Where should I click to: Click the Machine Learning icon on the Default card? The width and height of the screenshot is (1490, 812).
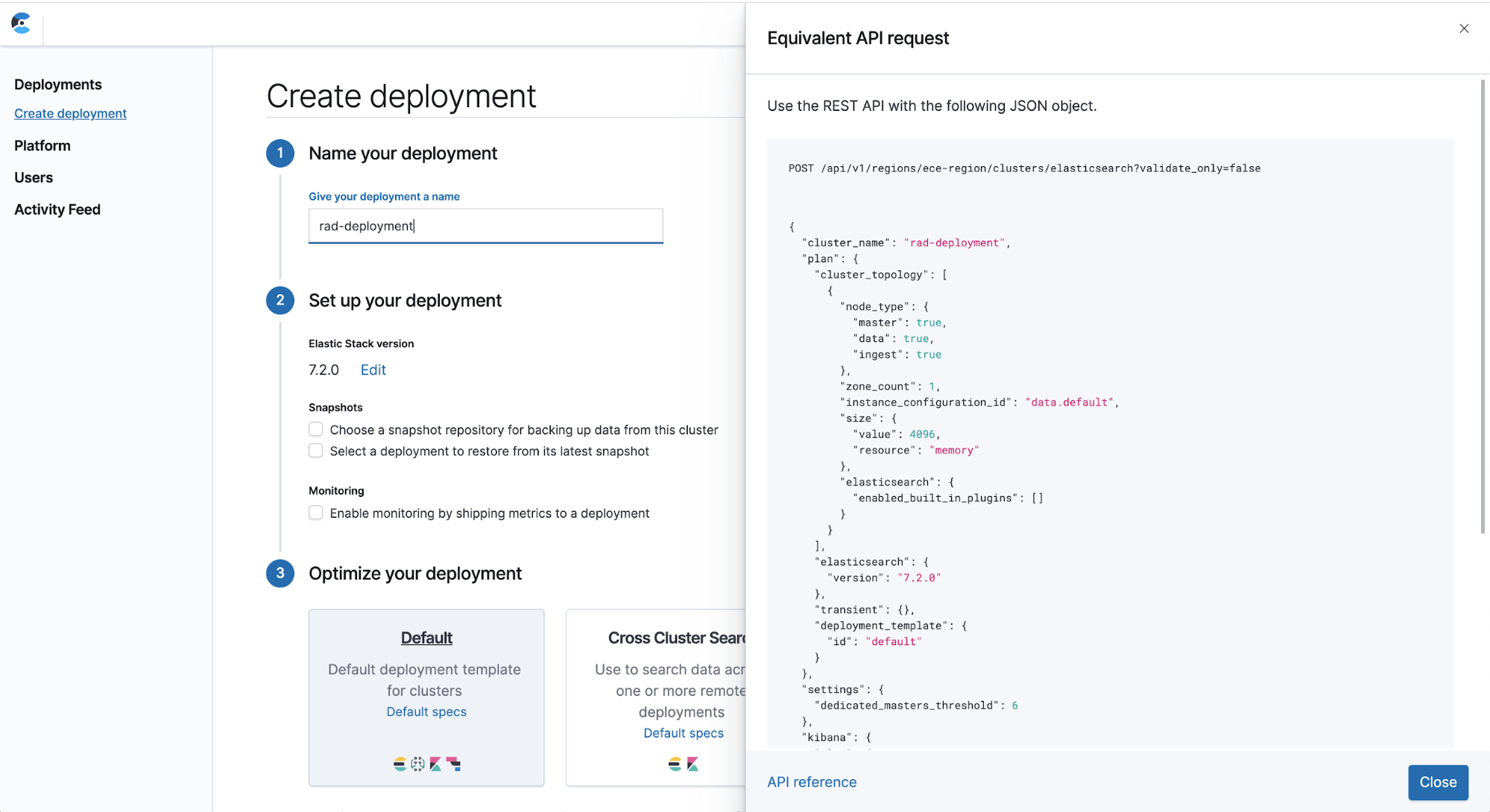pos(417,763)
